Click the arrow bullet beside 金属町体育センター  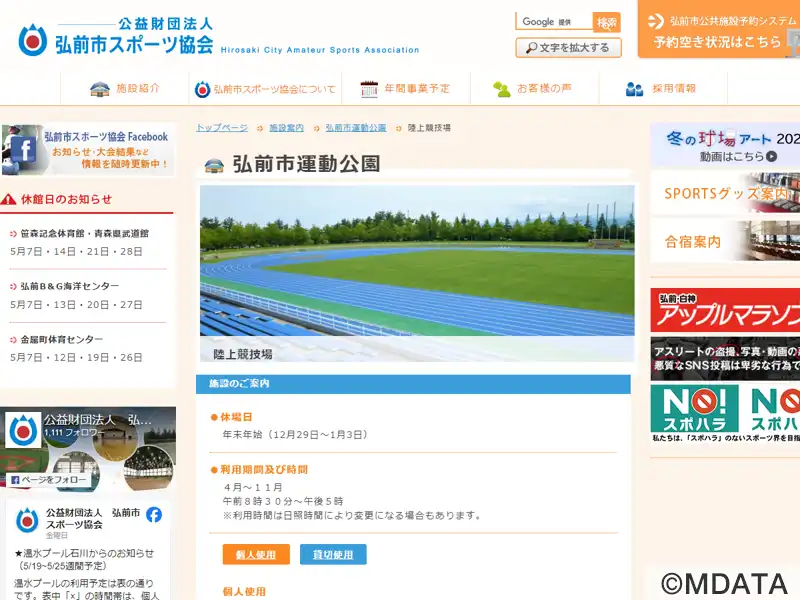(x=13, y=340)
